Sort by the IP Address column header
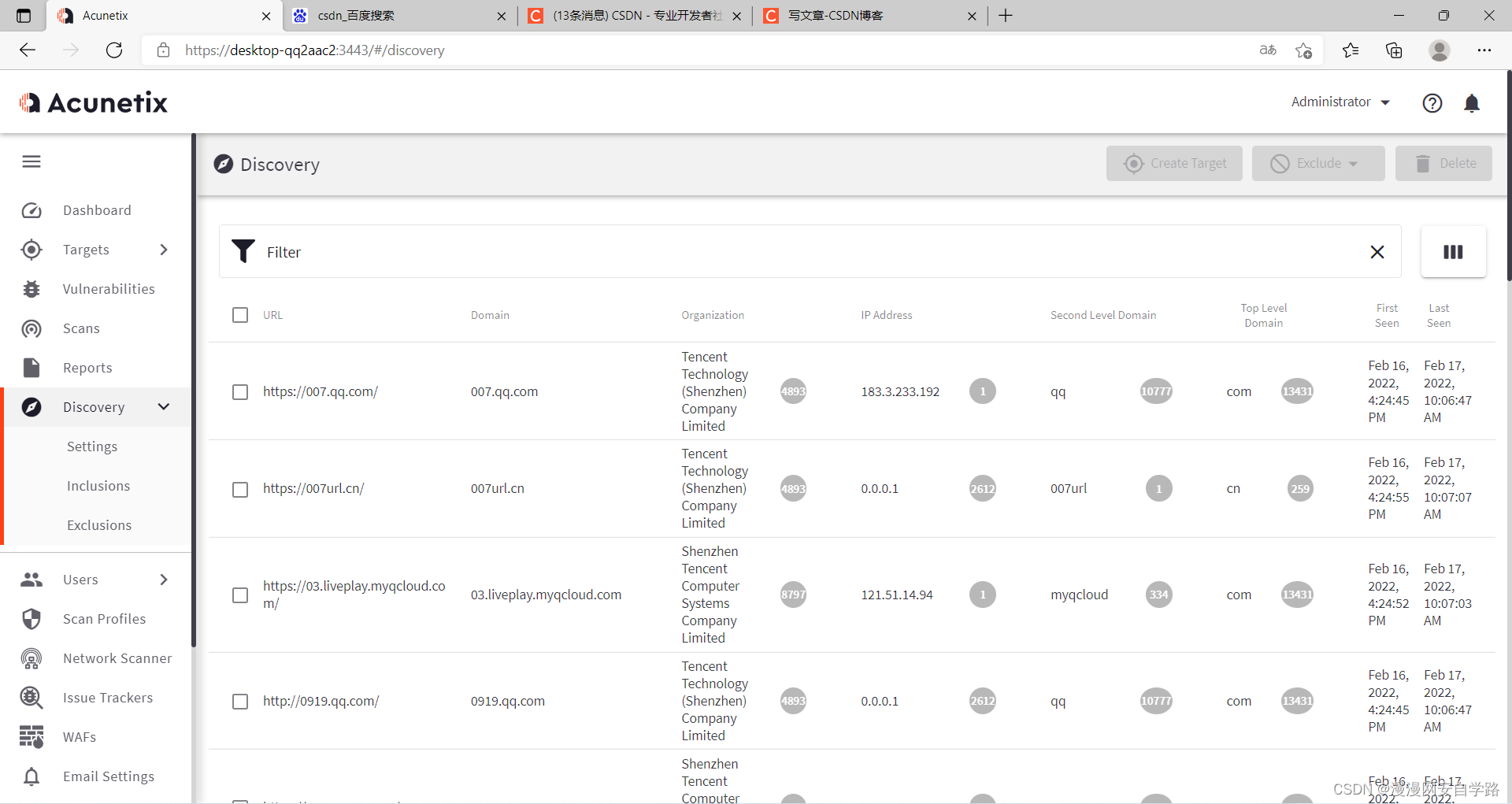 887,315
